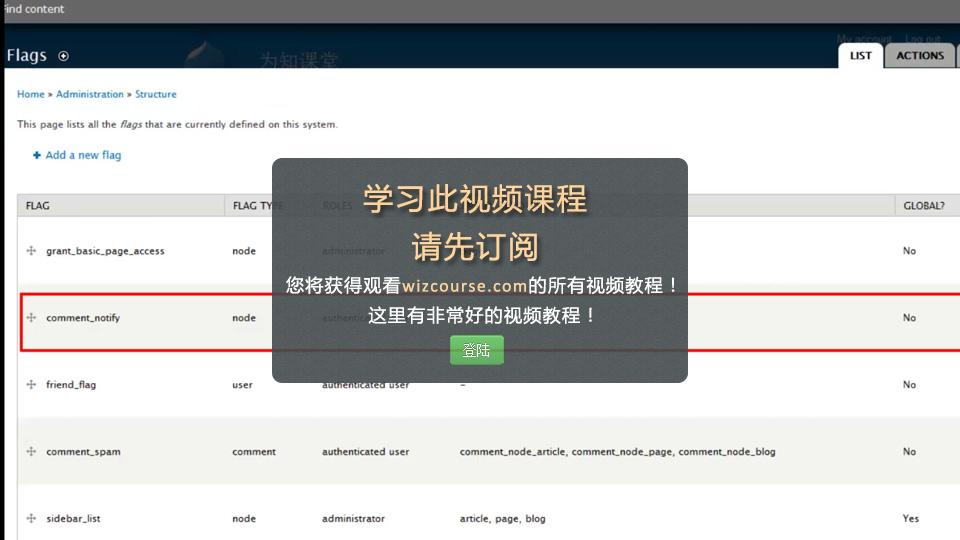Click 'Yes' global value for sidebar_list
This screenshot has width=960, height=540.
pos(910,519)
